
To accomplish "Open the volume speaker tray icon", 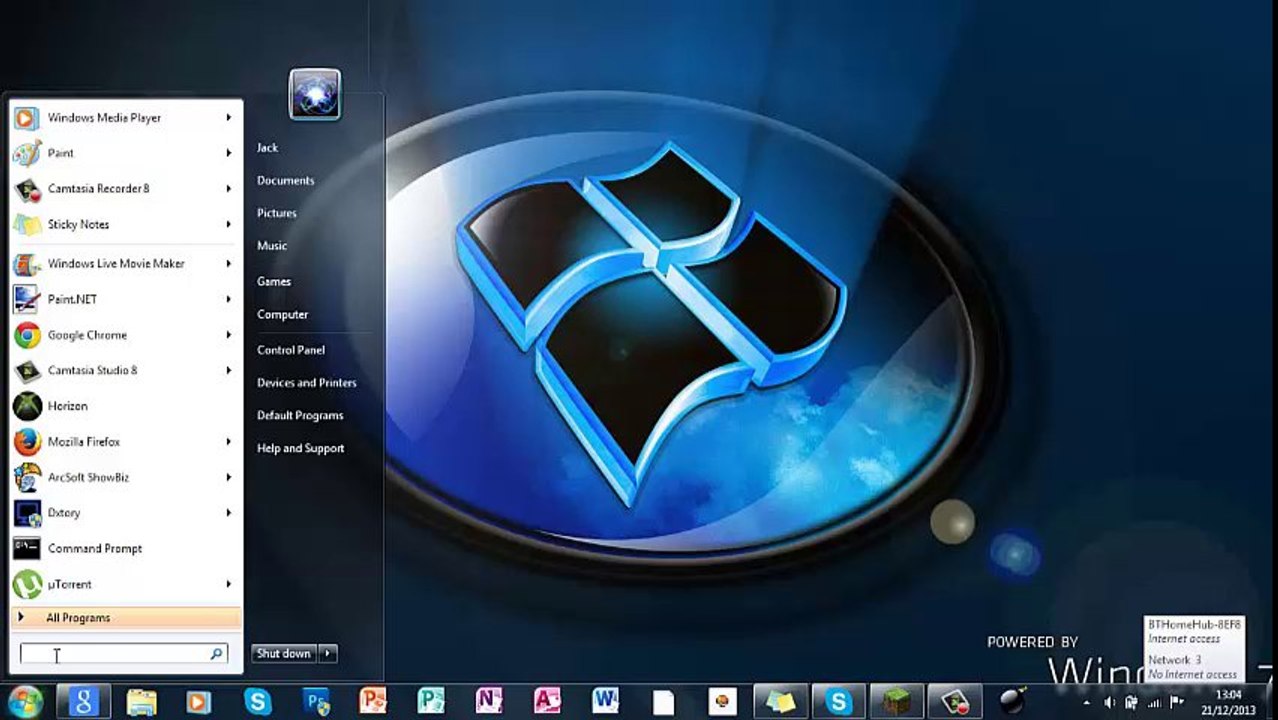I will 1109,703.
